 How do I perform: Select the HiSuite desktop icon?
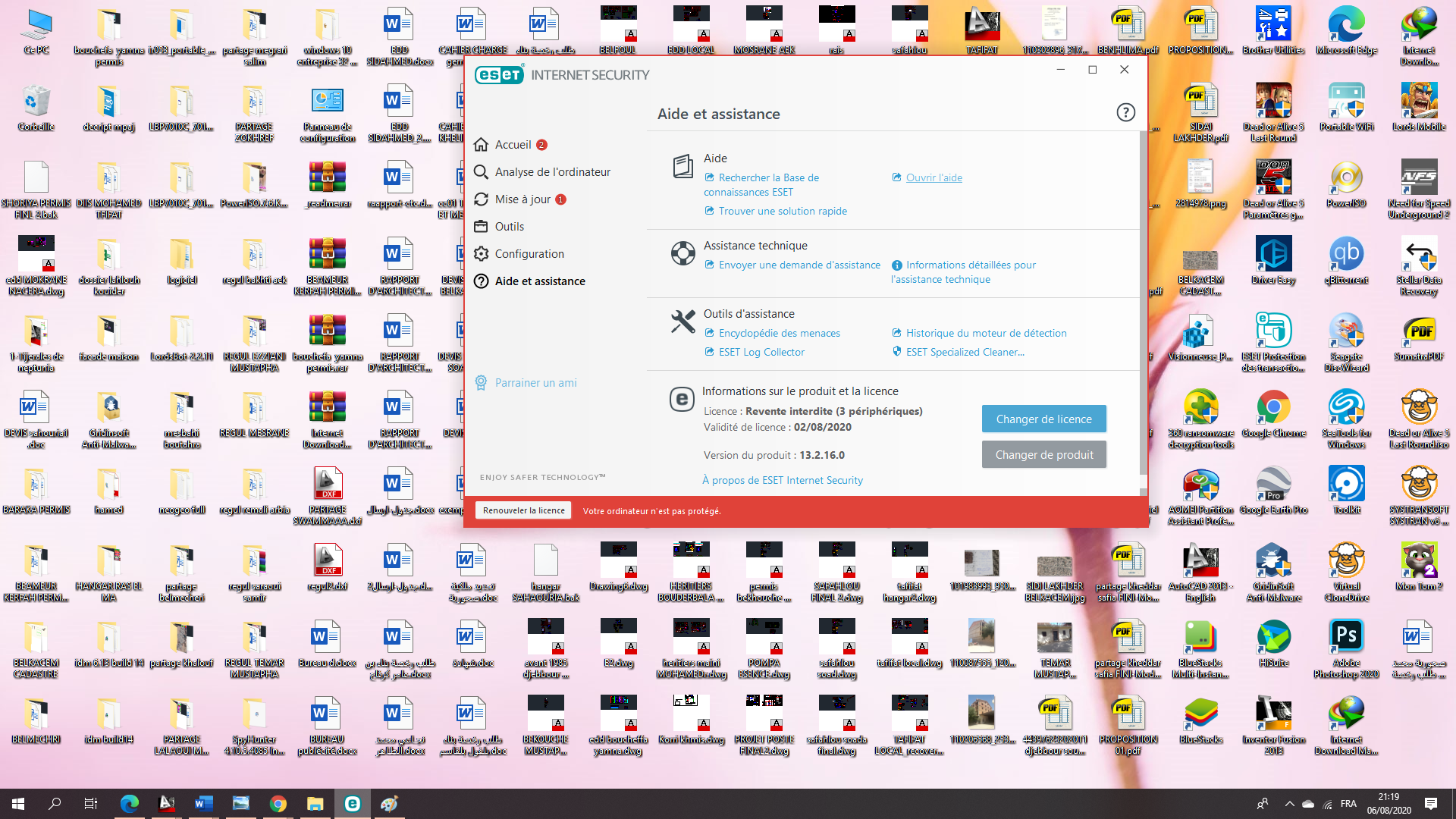pos(1273,644)
